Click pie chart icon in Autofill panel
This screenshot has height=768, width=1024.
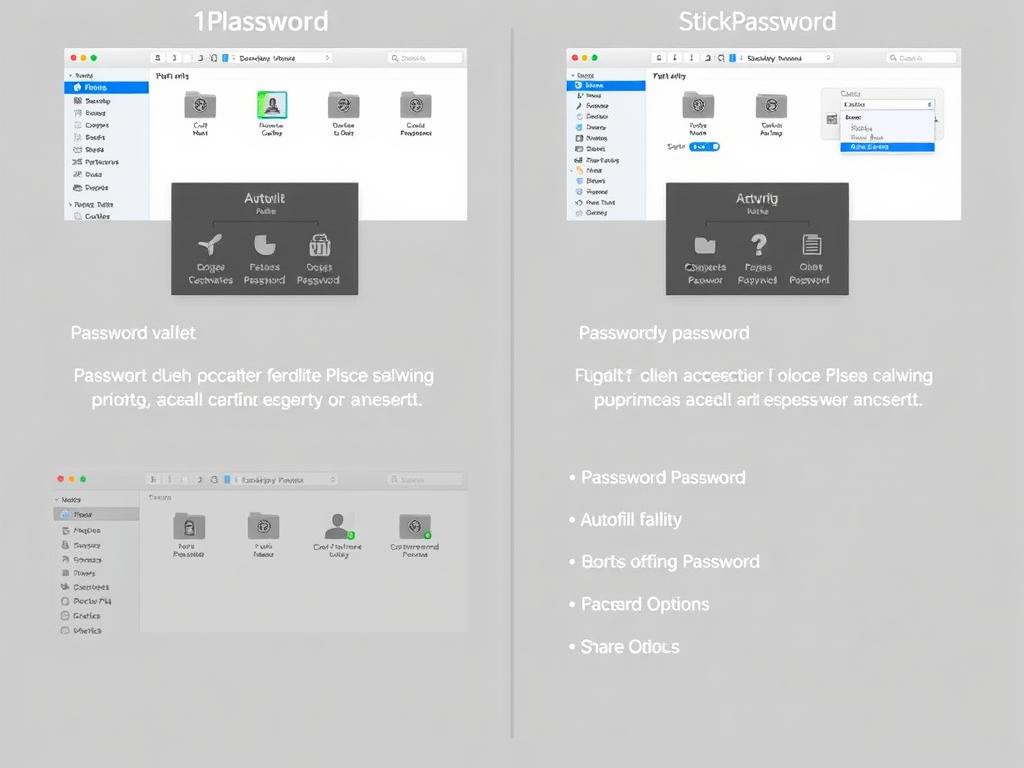tap(264, 245)
